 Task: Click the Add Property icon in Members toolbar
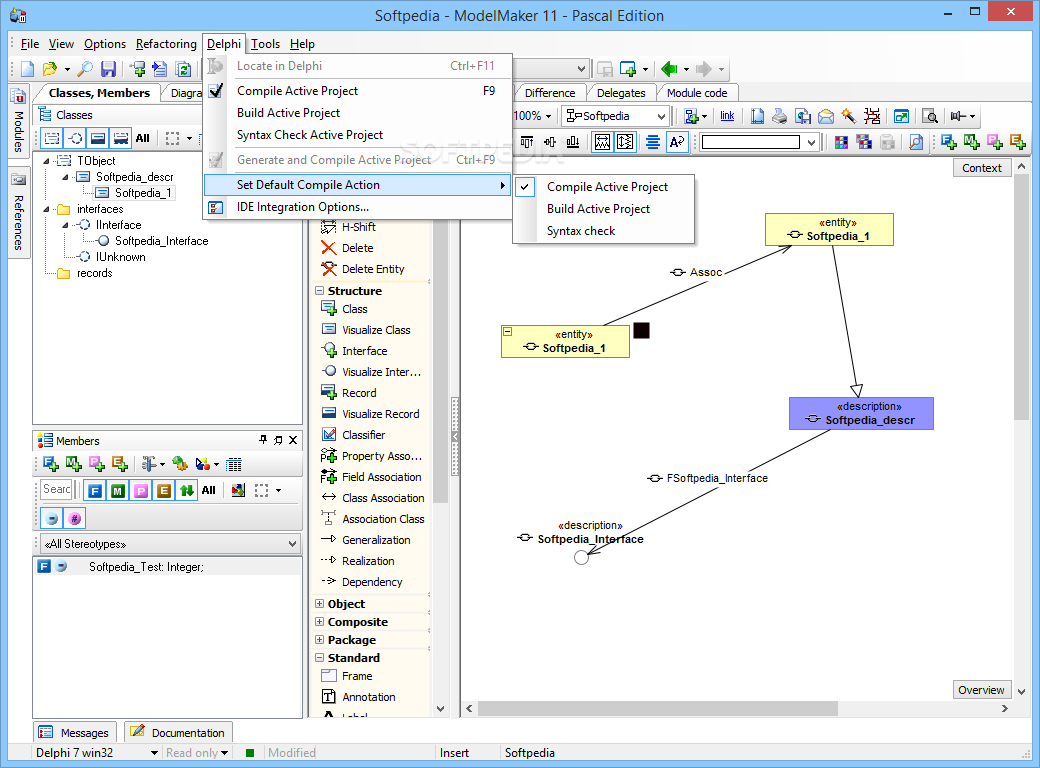pyautogui.click(x=97, y=464)
